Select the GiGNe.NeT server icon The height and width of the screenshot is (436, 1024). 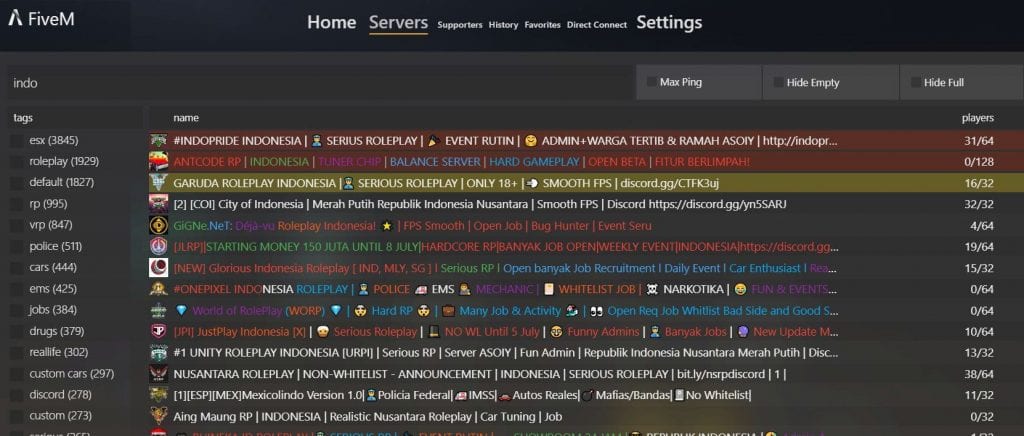[158, 226]
